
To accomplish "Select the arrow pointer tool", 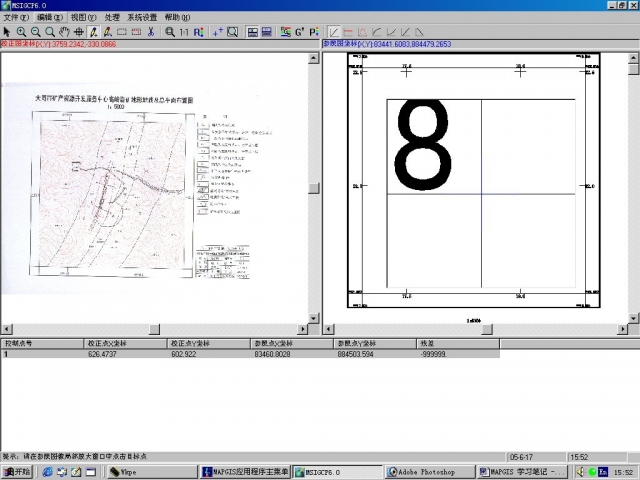I will tap(7, 32).
